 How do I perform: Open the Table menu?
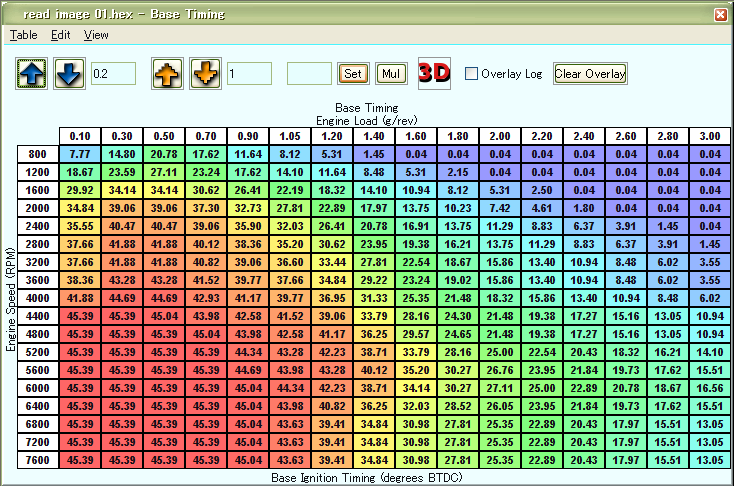(x=23, y=35)
